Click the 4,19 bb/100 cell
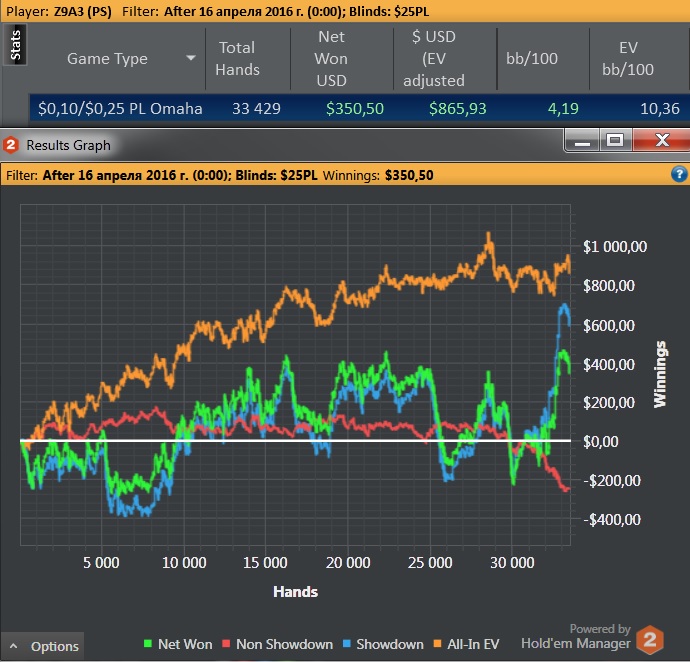Viewport: 690px width, 662px height. pos(563,108)
